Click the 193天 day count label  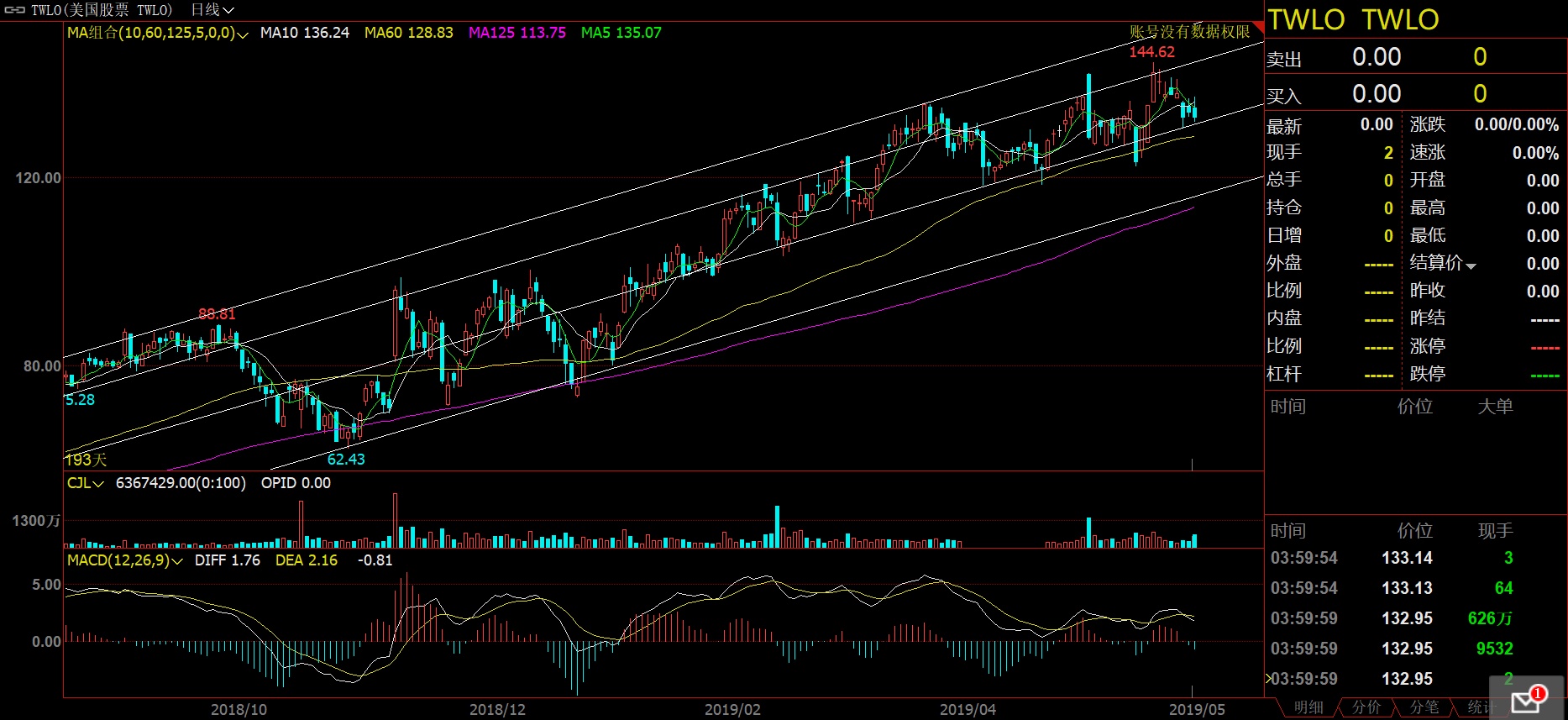(86, 460)
